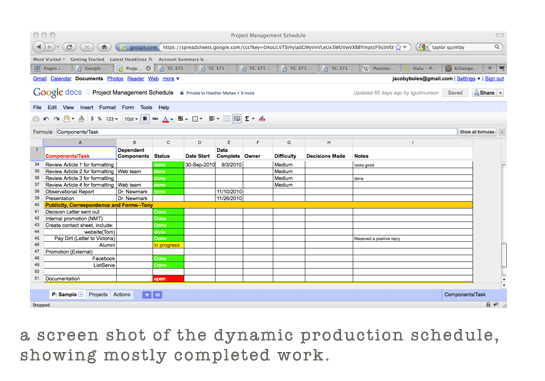Switch to the Actions sheet tab
This screenshot has height=381, width=545.
(122, 294)
